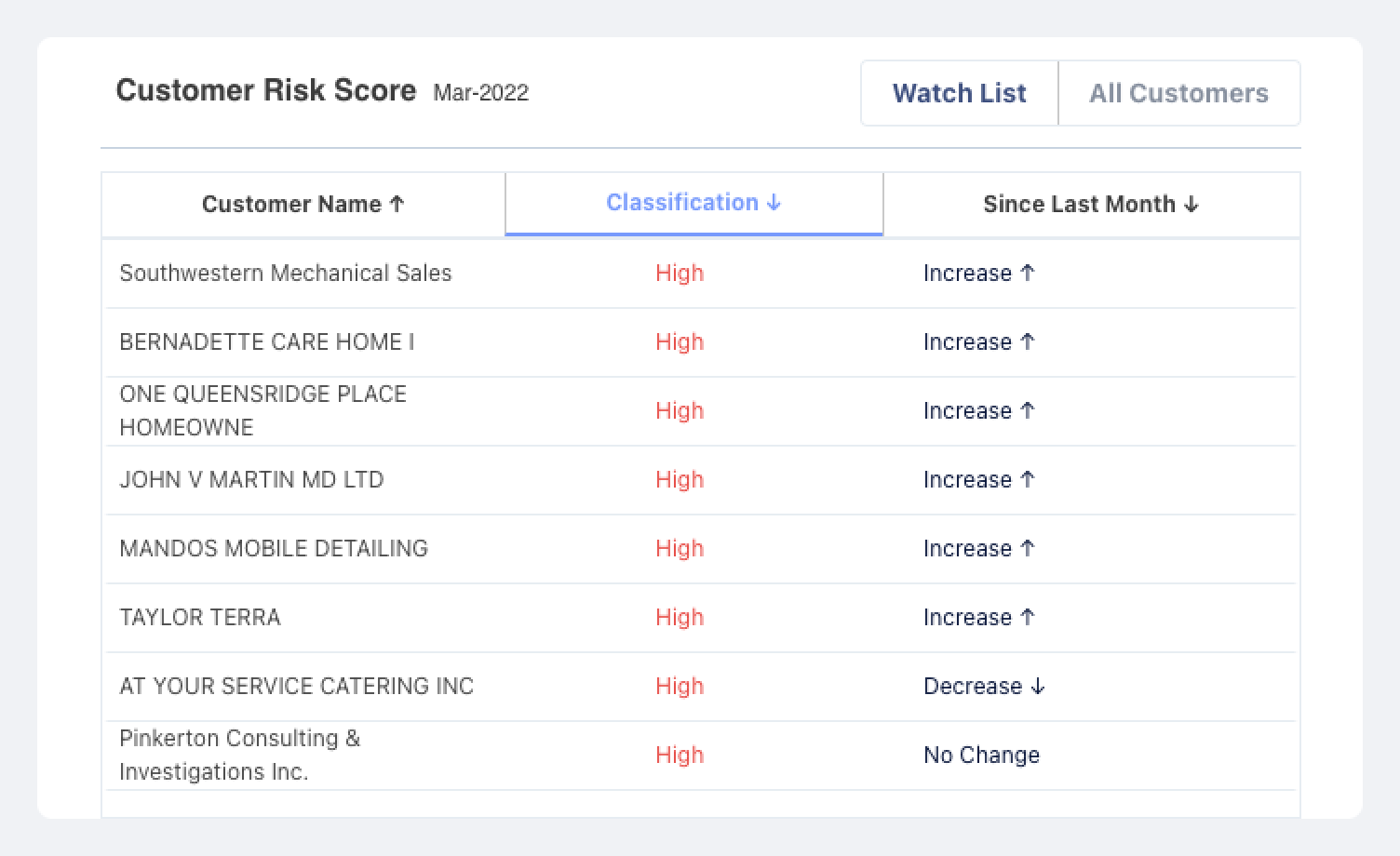1400x856 pixels.
Task: Sort by Since Last Month column header
Action: click(1079, 205)
